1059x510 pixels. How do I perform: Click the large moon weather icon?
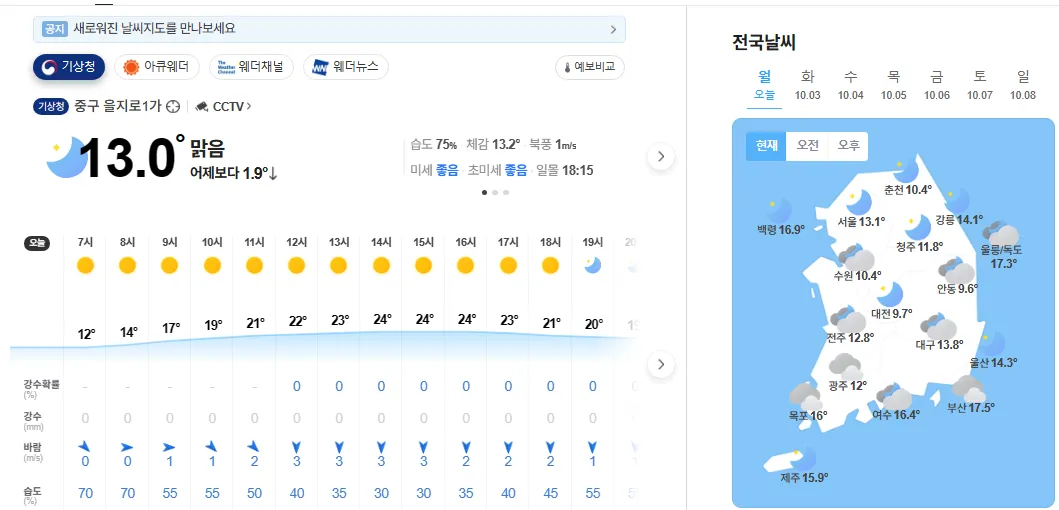pos(66,157)
